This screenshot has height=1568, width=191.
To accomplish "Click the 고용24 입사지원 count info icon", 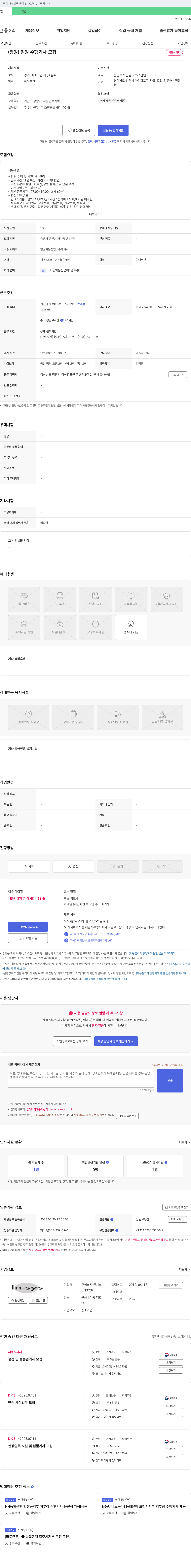I will pos(166,1162).
